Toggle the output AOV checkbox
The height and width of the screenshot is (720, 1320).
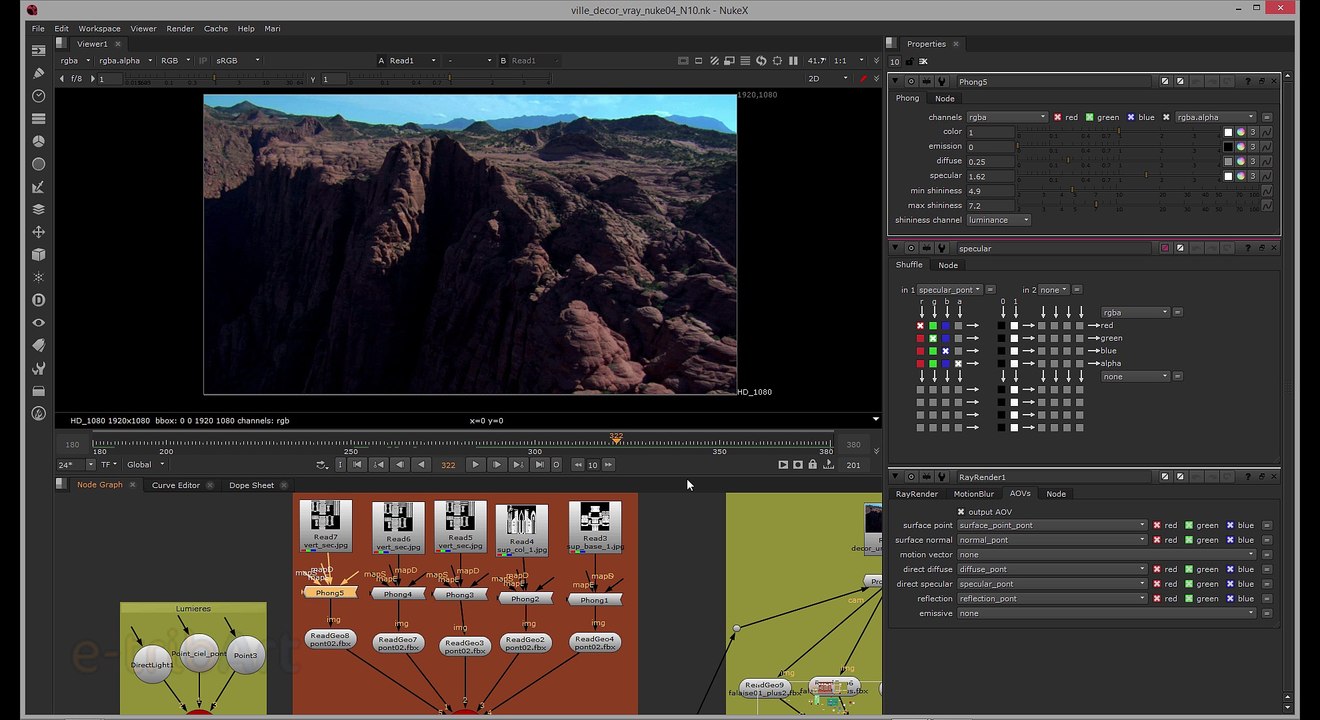961,512
